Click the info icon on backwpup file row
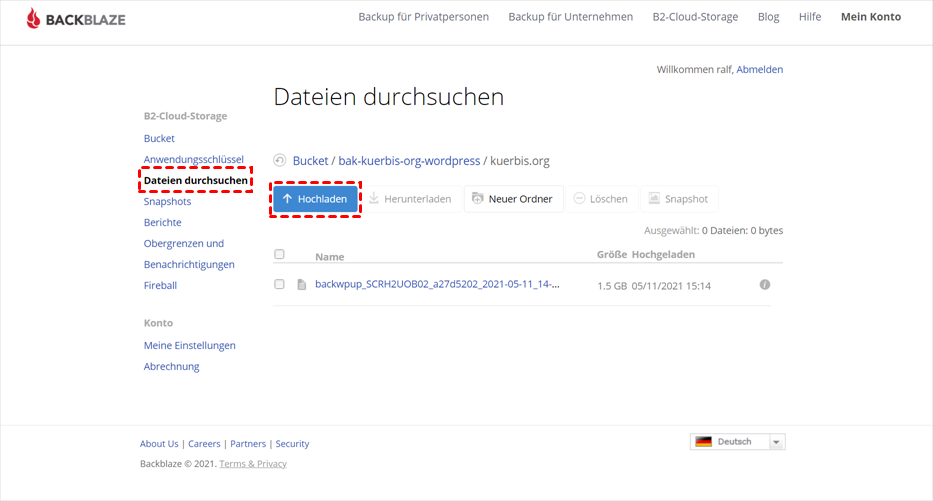Image resolution: width=933 pixels, height=501 pixels. 765,284
